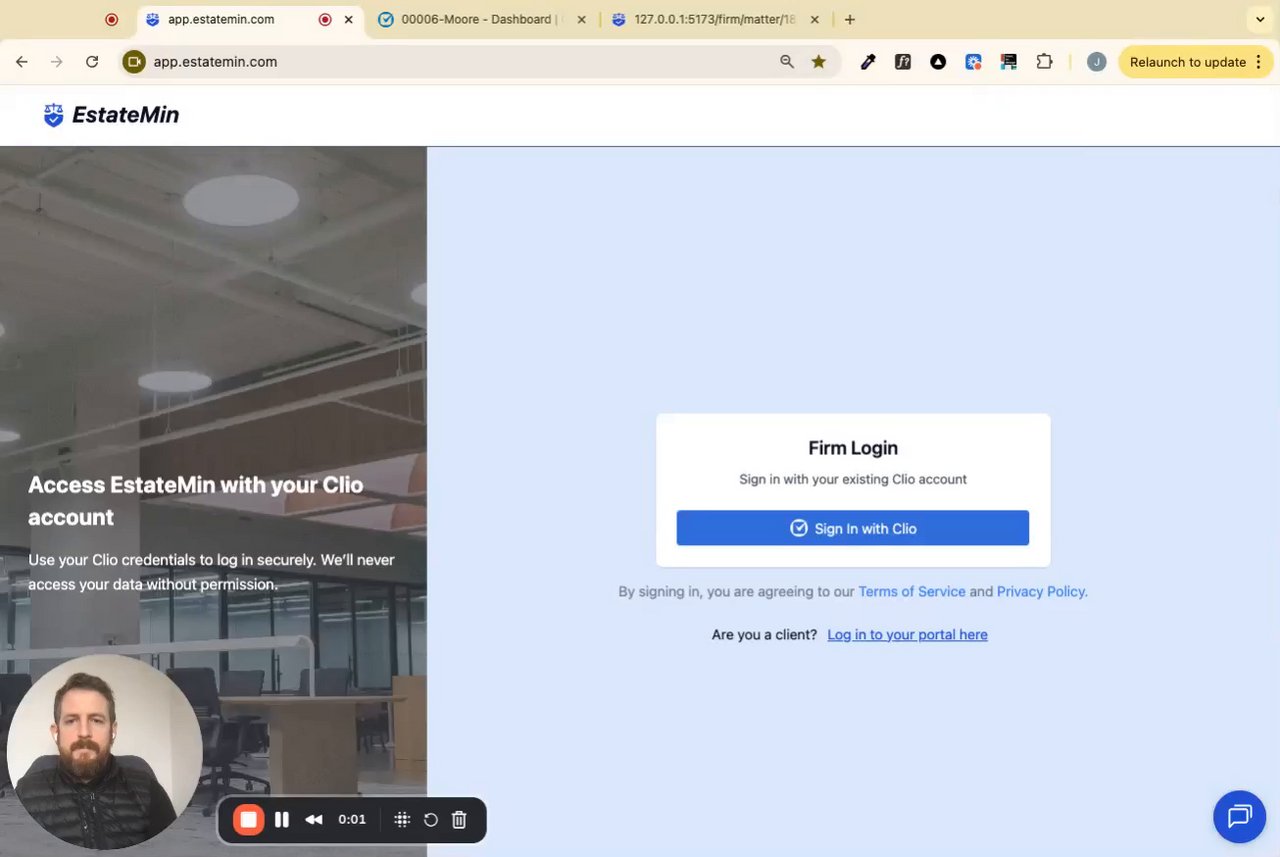The width and height of the screenshot is (1280, 857).
Task: Click the clapperboard extension icon
Action: coord(1008,62)
